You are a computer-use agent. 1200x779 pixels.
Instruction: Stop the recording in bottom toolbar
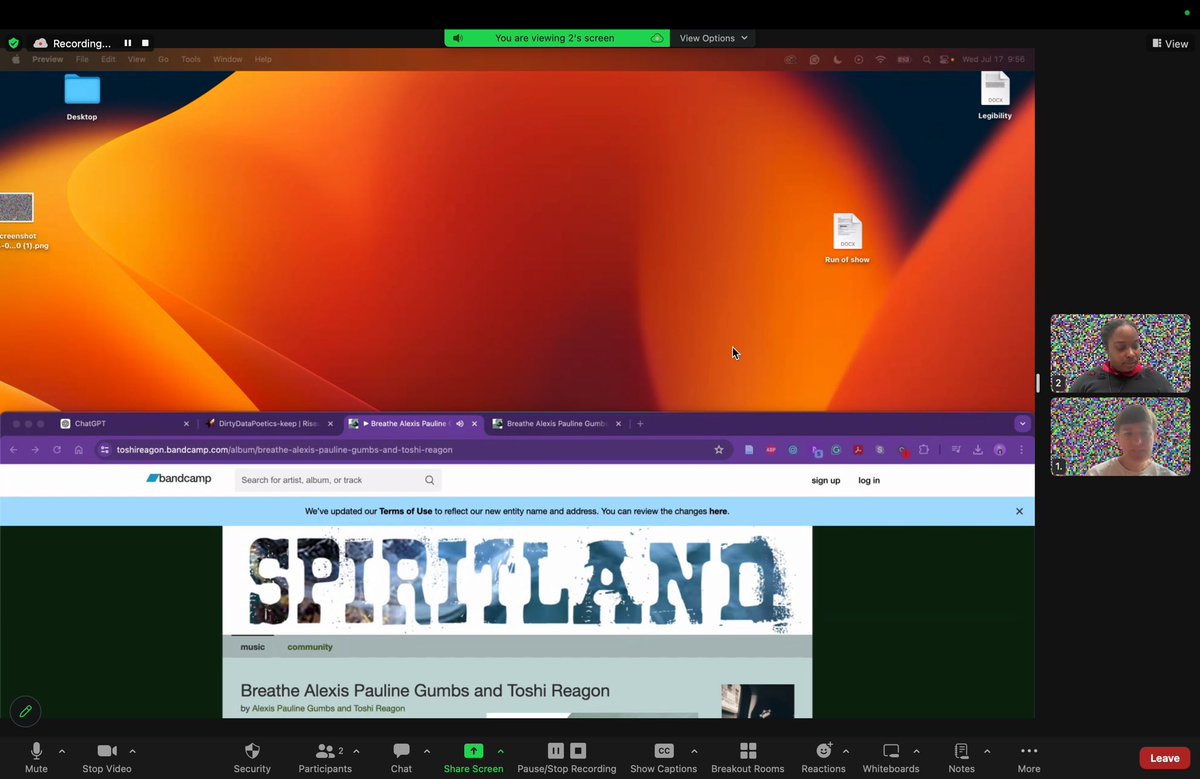tap(578, 751)
